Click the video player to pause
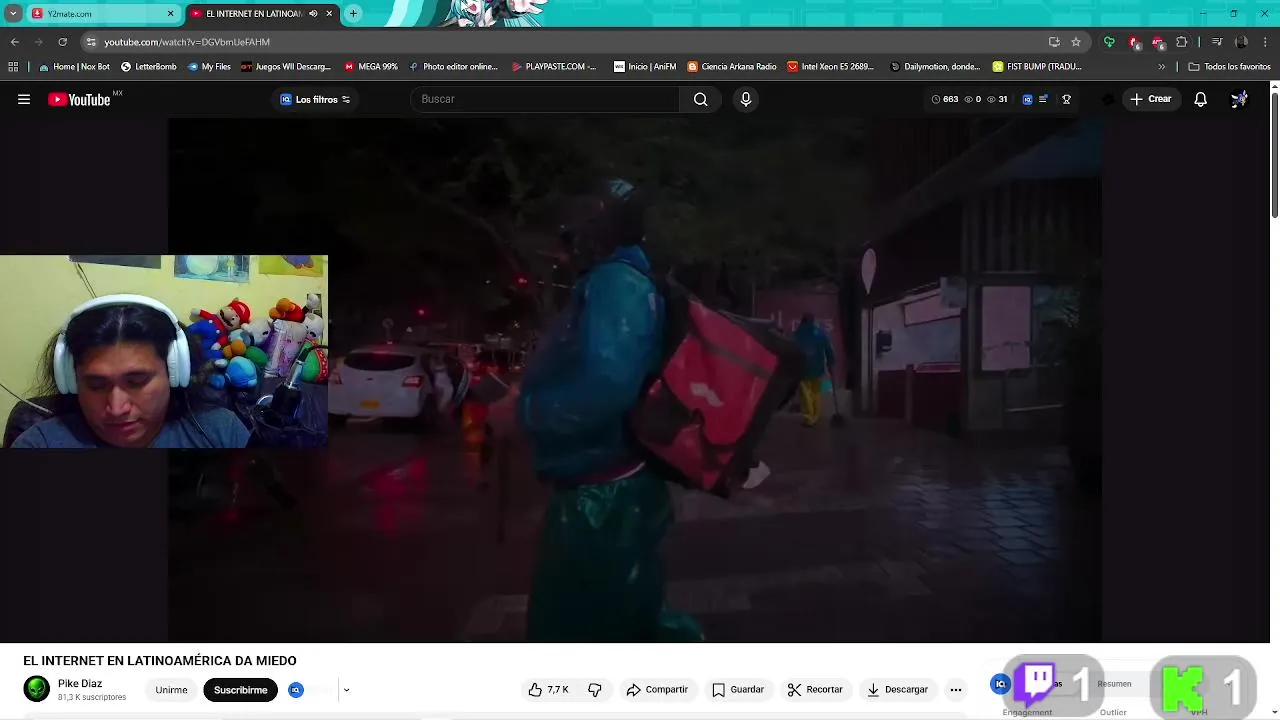1280x720 pixels. 634,380
